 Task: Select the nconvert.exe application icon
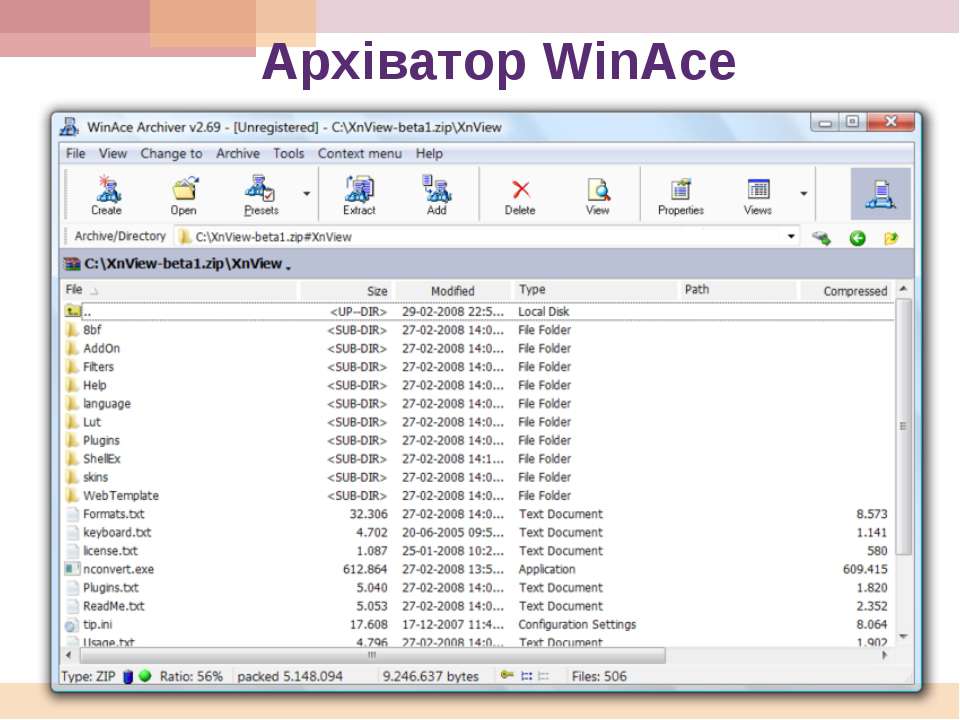coord(72,569)
